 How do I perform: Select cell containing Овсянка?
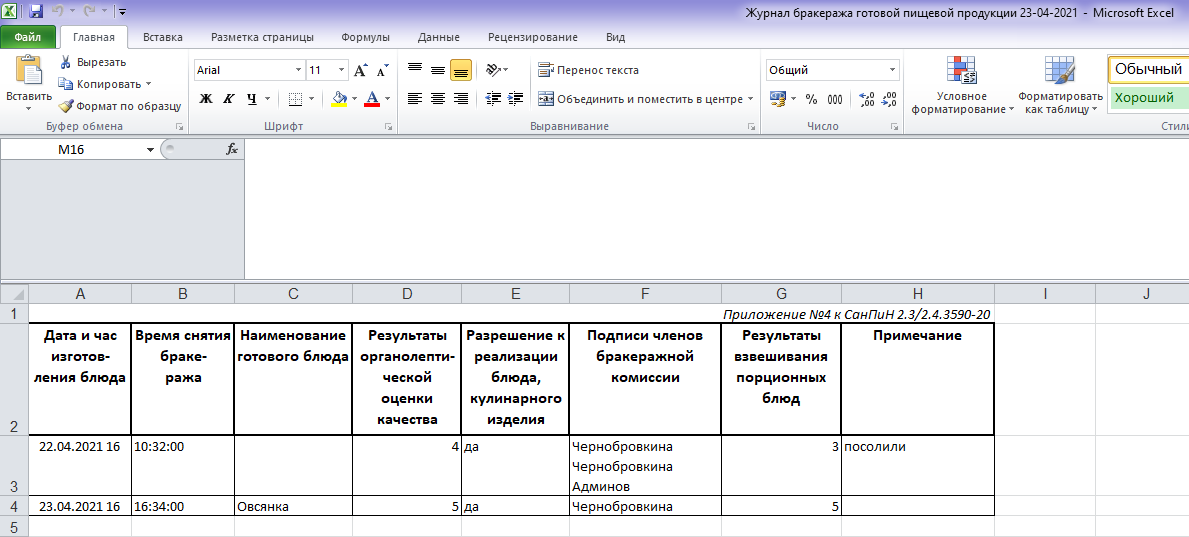pos(293,507)
